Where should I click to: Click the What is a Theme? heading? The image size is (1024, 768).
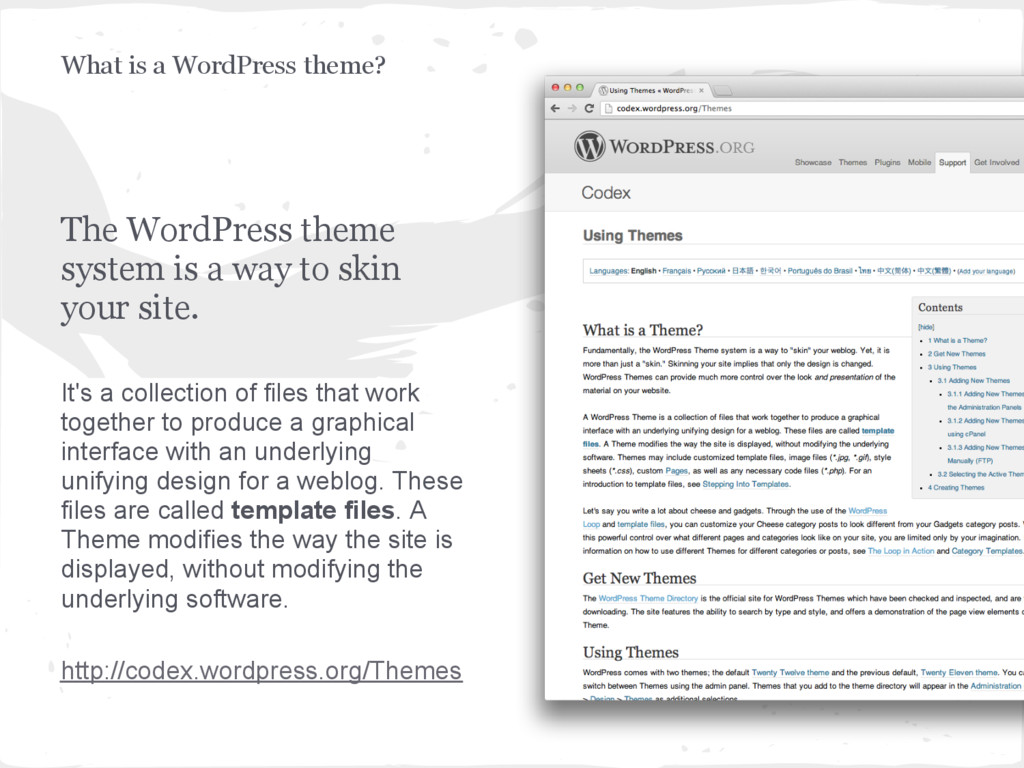tap(643, 330)
